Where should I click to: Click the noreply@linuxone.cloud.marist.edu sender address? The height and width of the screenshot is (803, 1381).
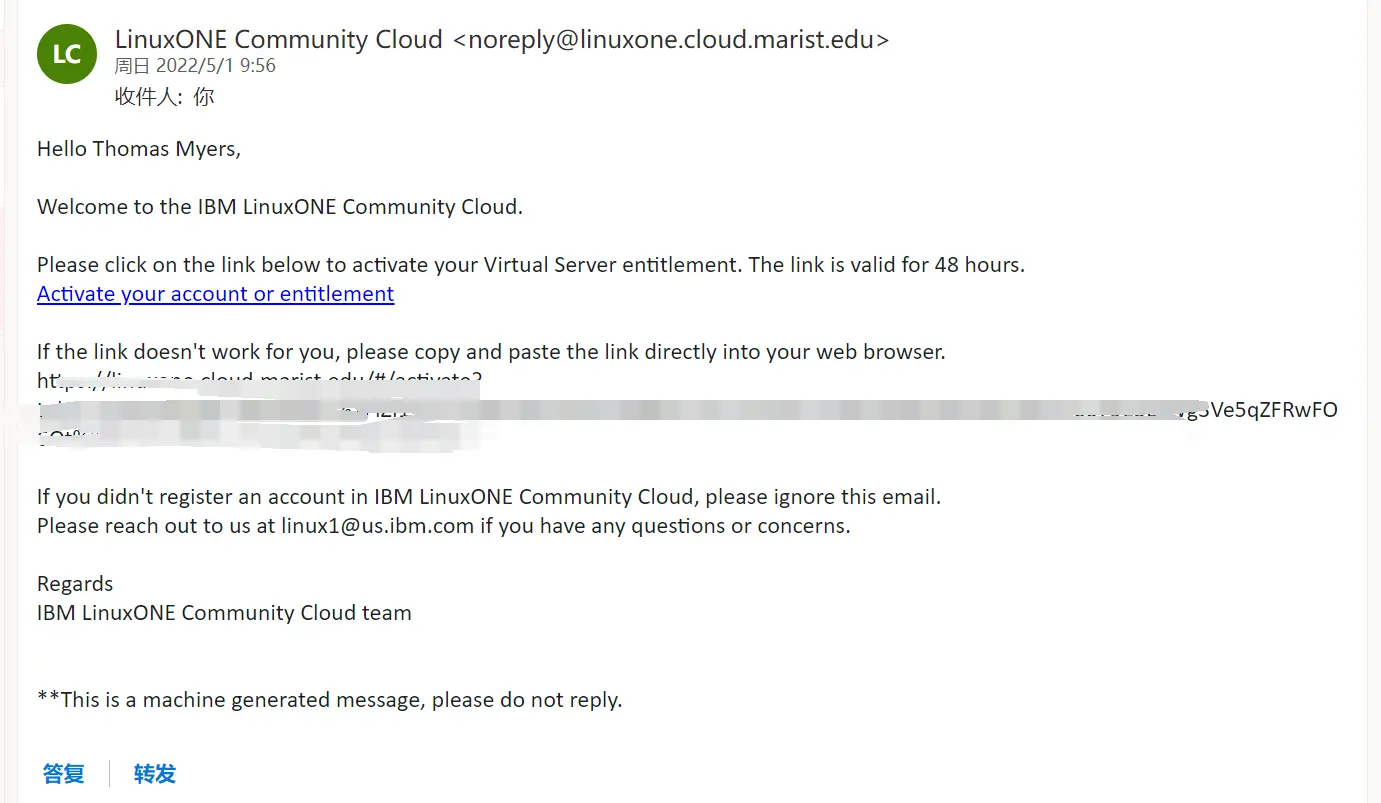pyautogui.click(x=671, y=39)
